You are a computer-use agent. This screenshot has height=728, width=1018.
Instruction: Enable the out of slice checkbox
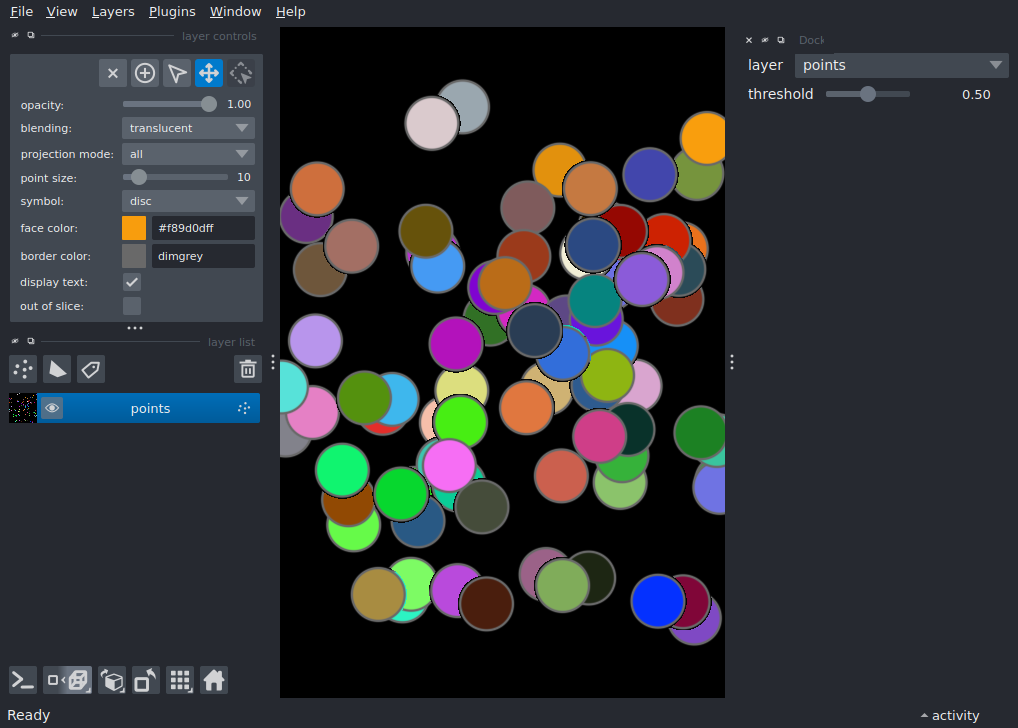point(132,306)
